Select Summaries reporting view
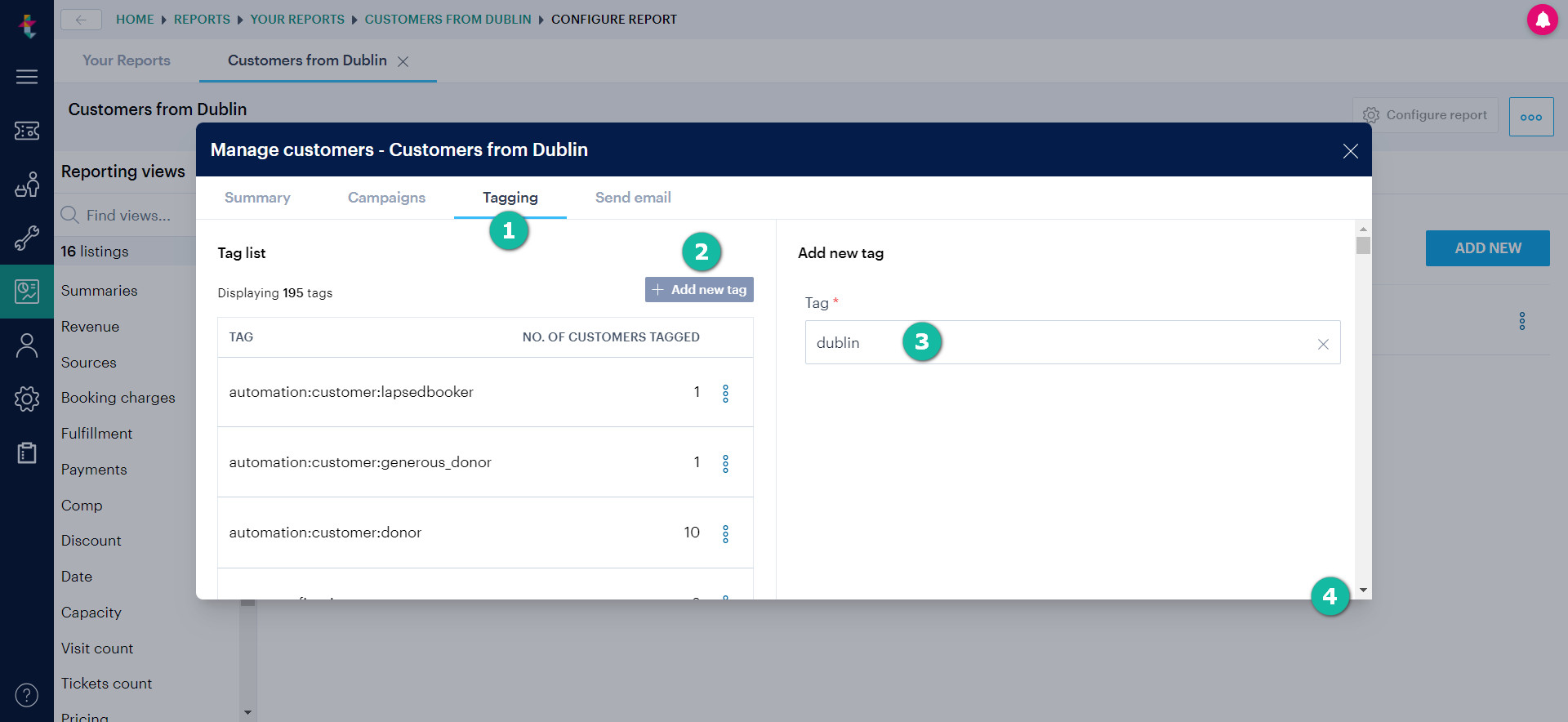The image size is (1568, 722). tap(99, 291)
